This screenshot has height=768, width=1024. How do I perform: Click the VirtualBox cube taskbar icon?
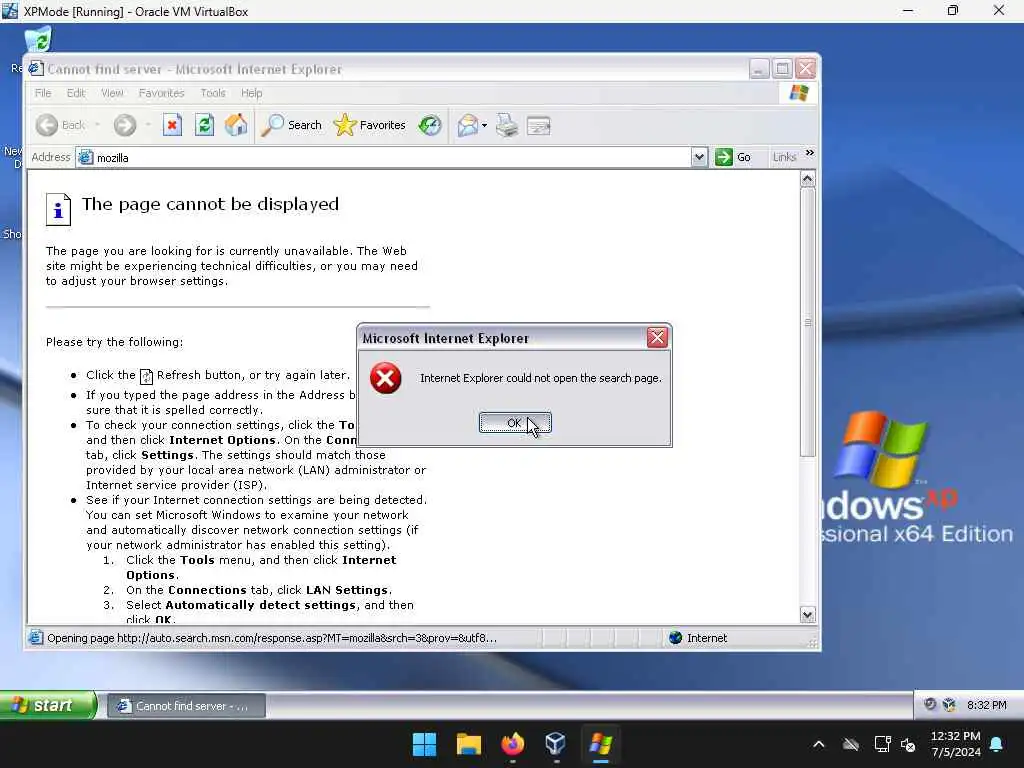pyautogui.click(x=556, y=744)
